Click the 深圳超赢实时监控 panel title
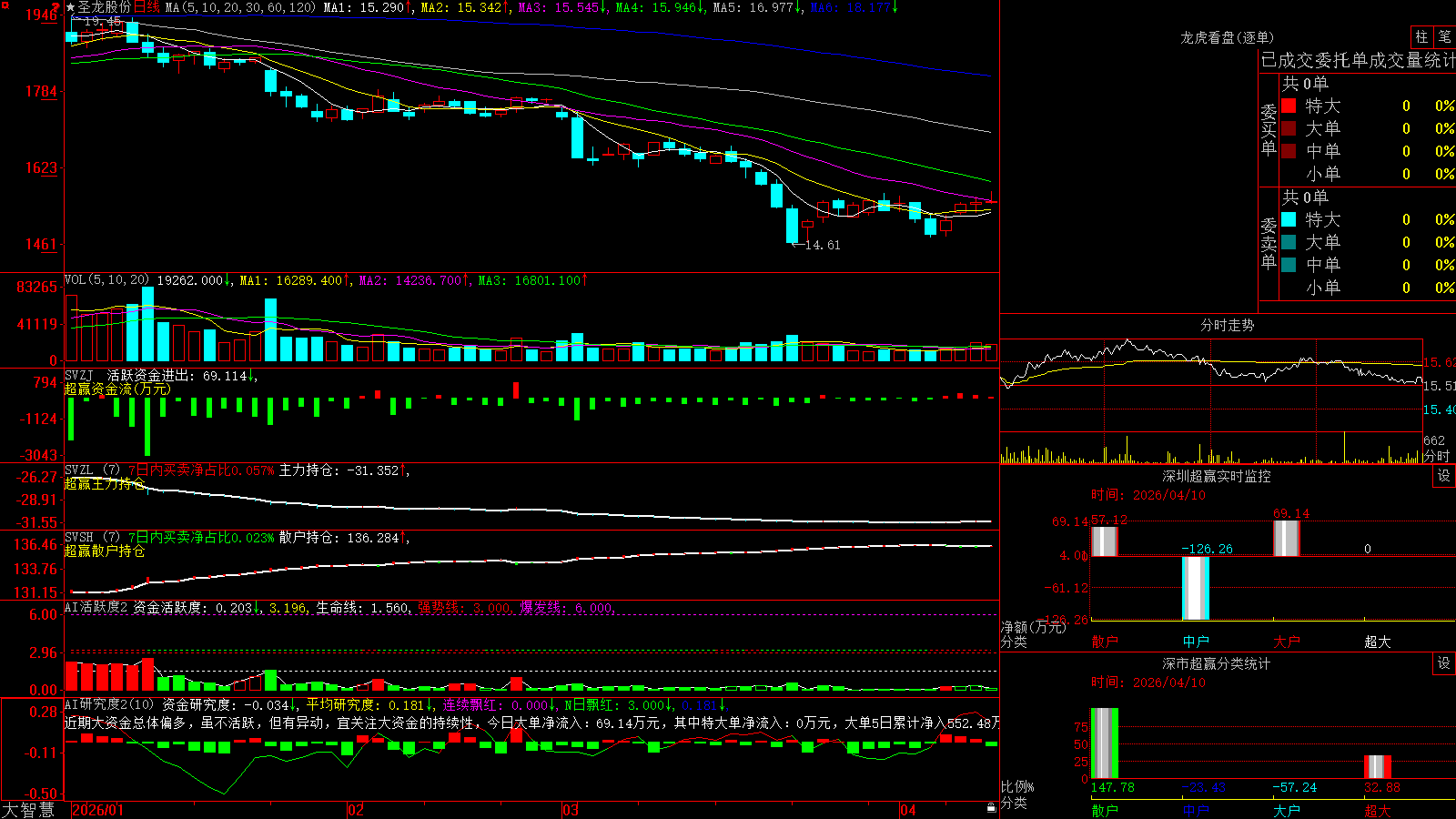 [1217, 476]
